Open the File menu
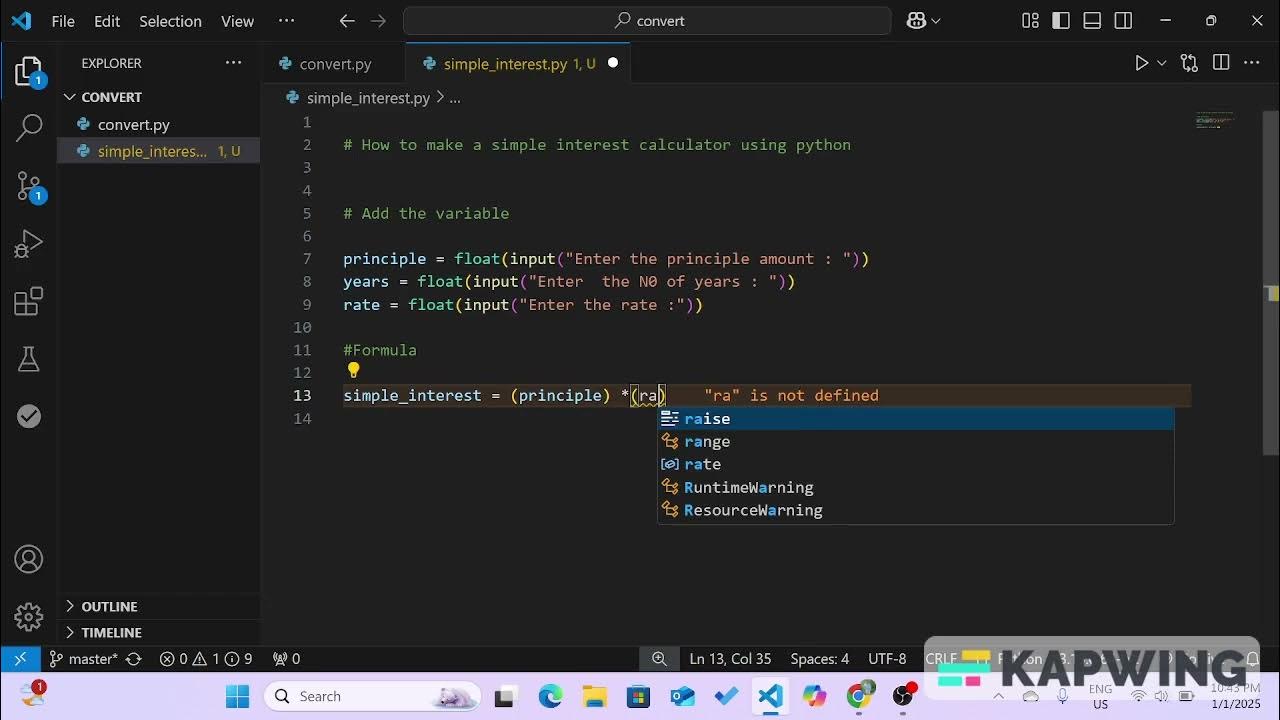1280x720 pixels. pyautogui.click(x=63, y=21)
